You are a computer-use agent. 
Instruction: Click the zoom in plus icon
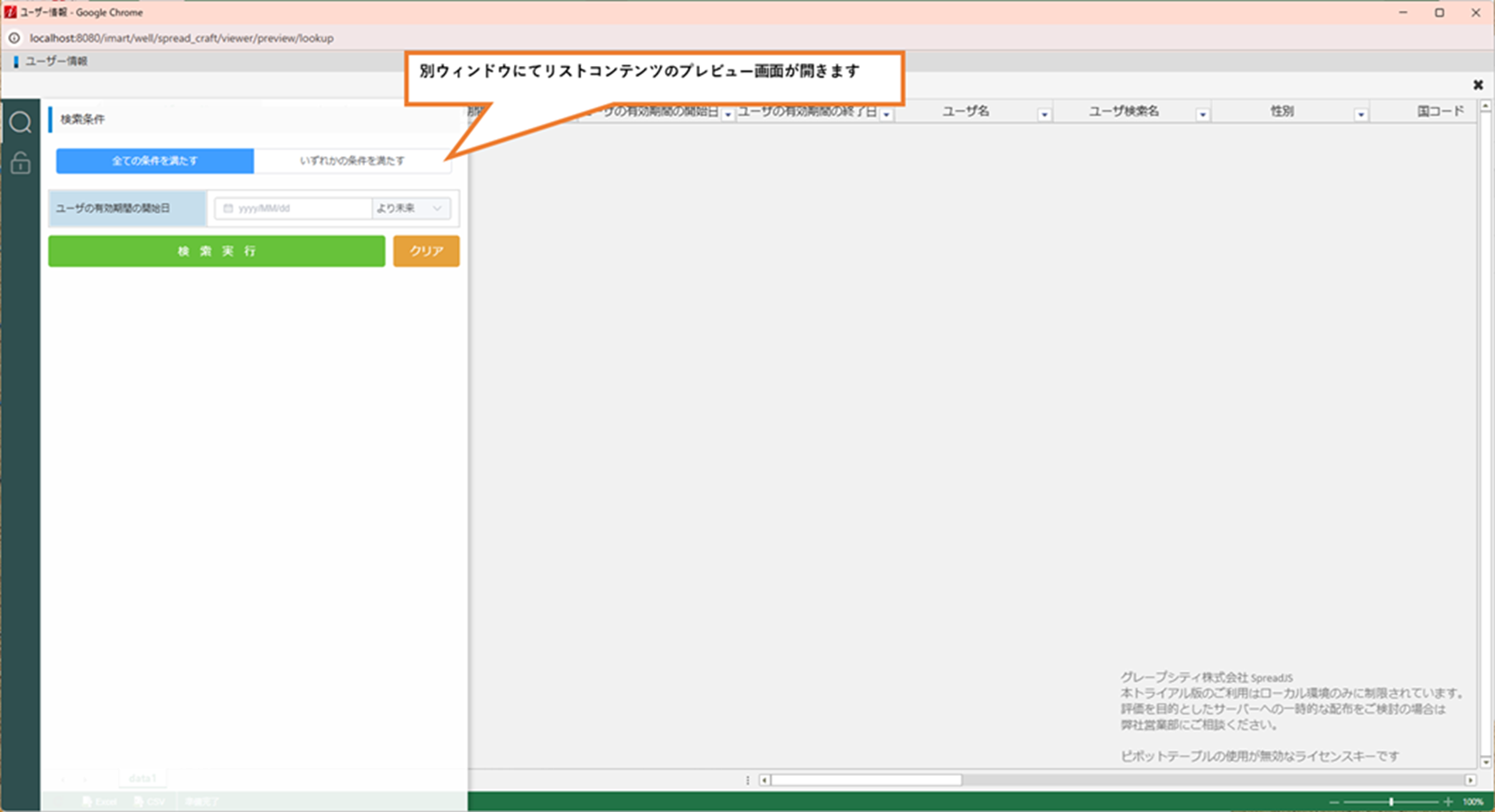(1448, 802)
